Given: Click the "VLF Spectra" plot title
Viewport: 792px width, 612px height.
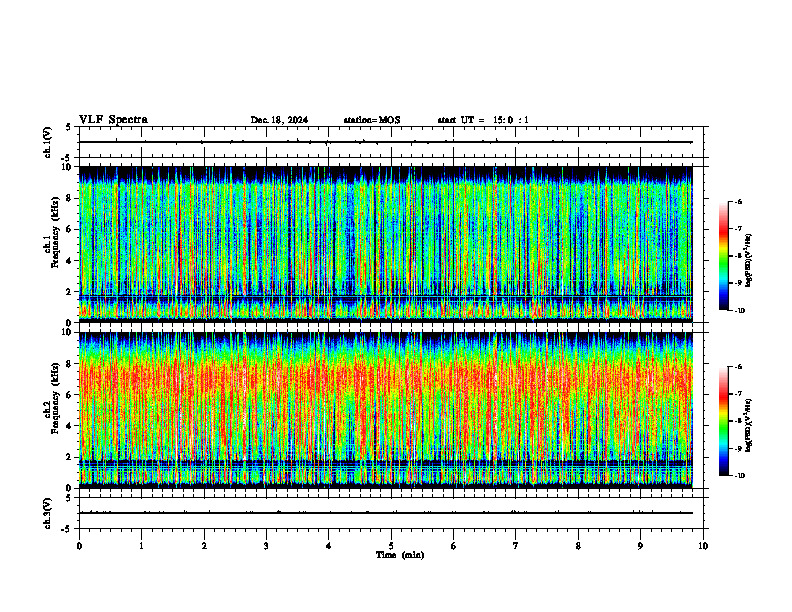Looking at the screenshot, I should (113, 120).
